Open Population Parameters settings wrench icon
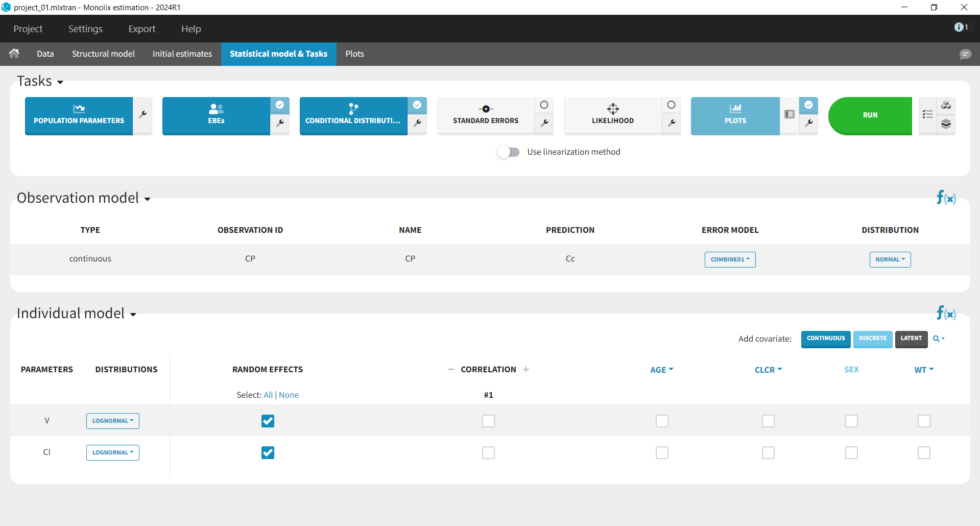 pyautogui.click(x=143, y=116)
